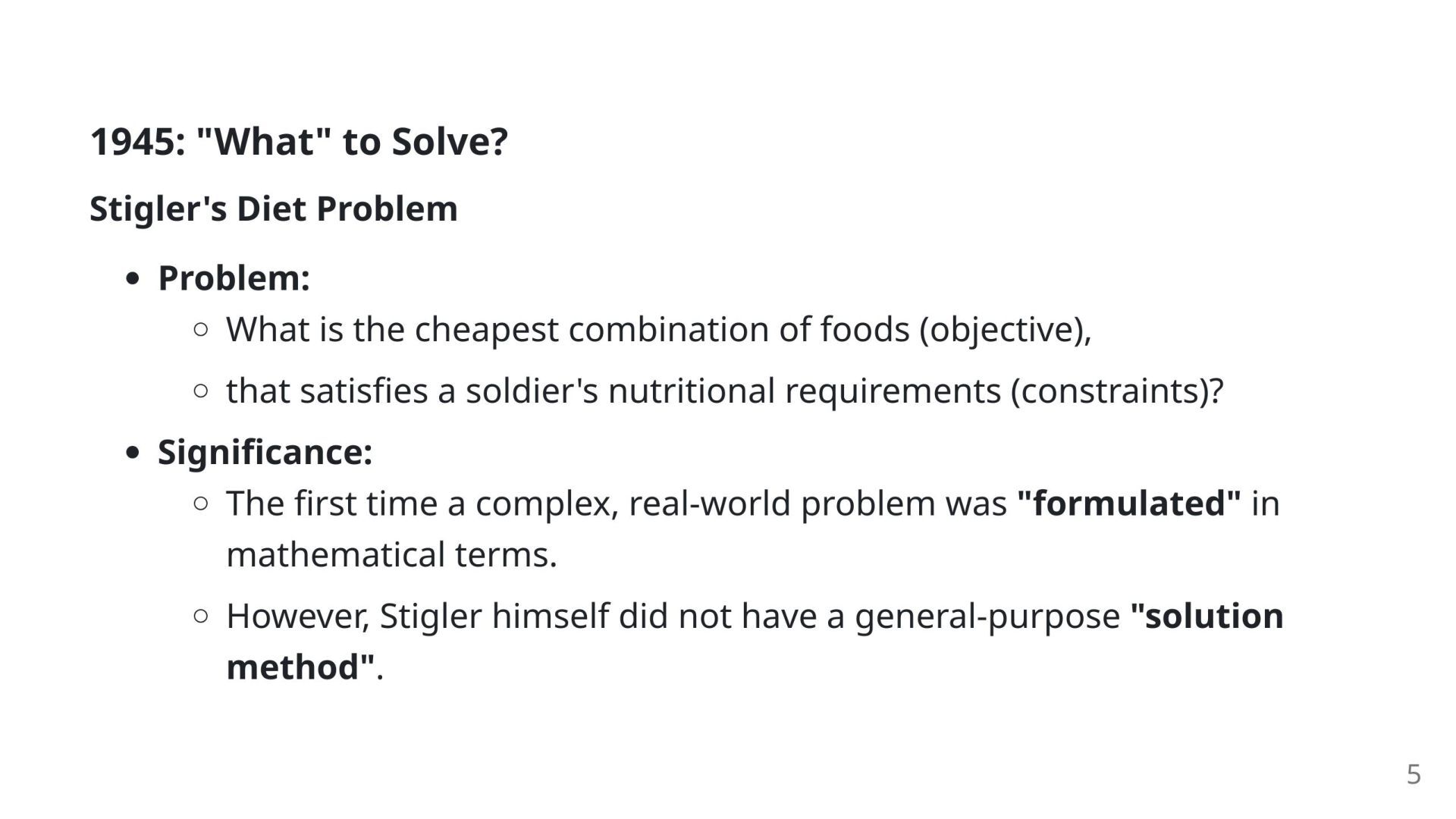Select the text 'mathematical terms.'
Viewport: 1456px width, 819px height.
(391, 555)
